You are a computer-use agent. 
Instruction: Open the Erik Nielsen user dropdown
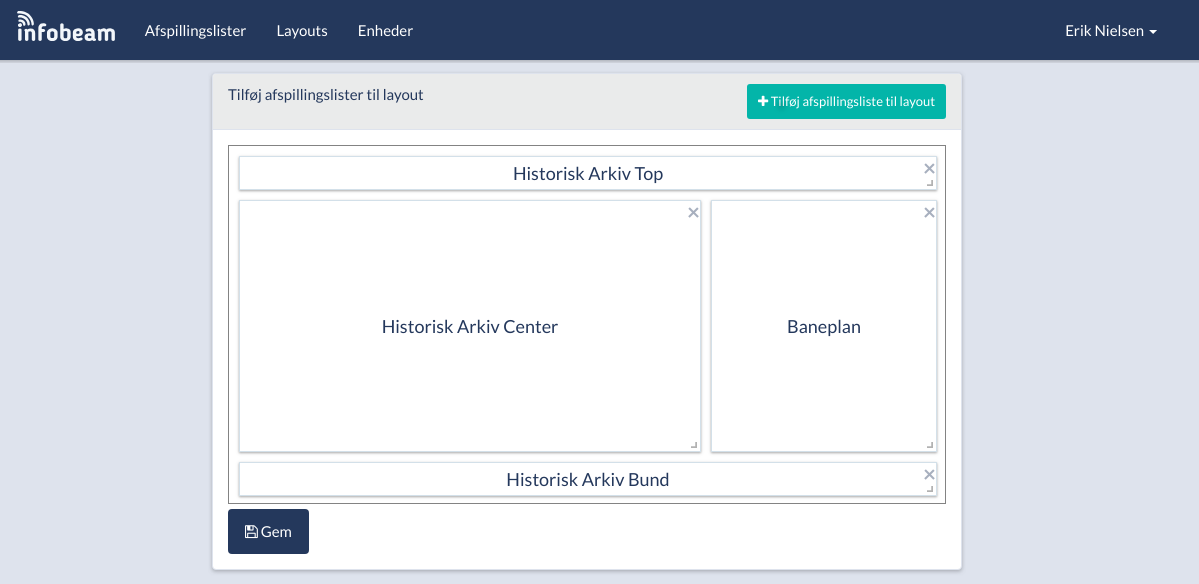1110,31
